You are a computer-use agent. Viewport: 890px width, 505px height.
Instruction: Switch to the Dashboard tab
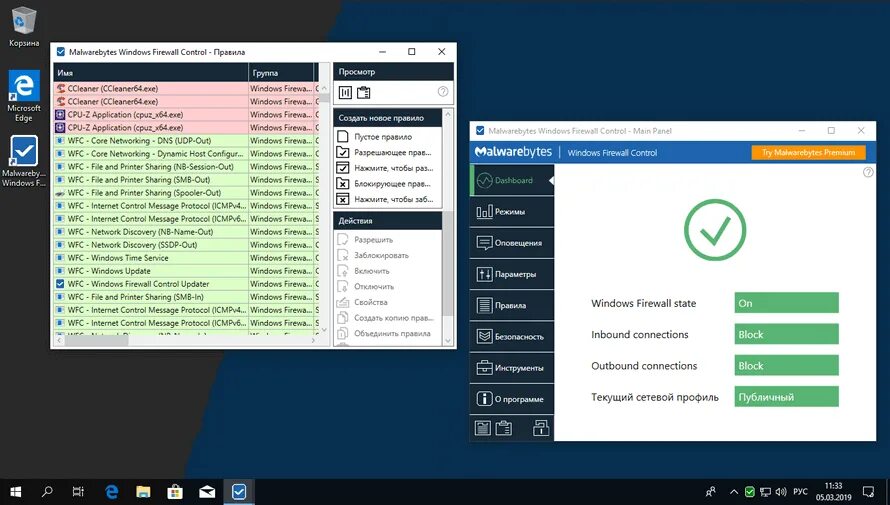512,180
